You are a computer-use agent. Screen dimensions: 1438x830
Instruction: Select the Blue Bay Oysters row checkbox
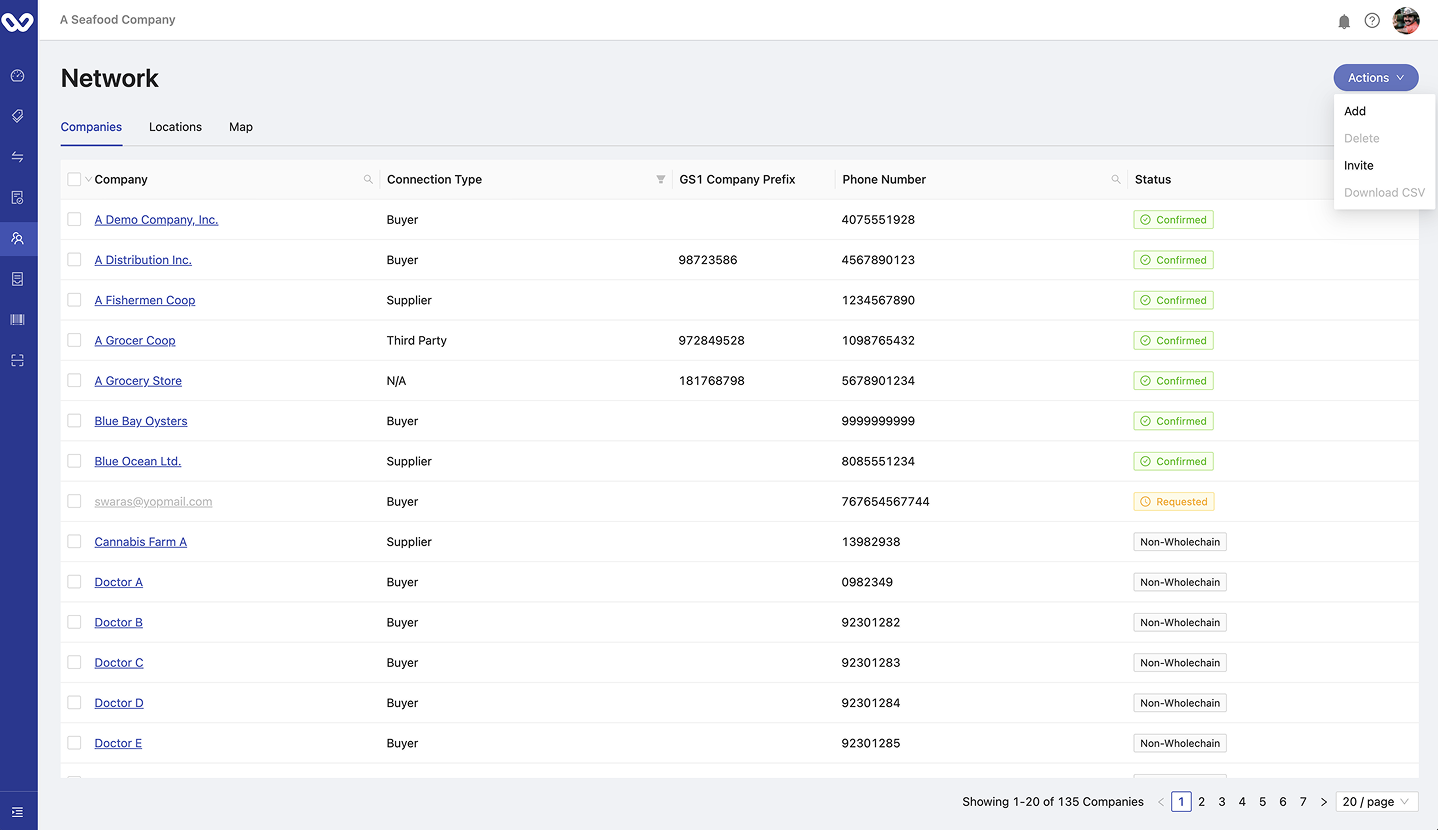coord(74,421)
